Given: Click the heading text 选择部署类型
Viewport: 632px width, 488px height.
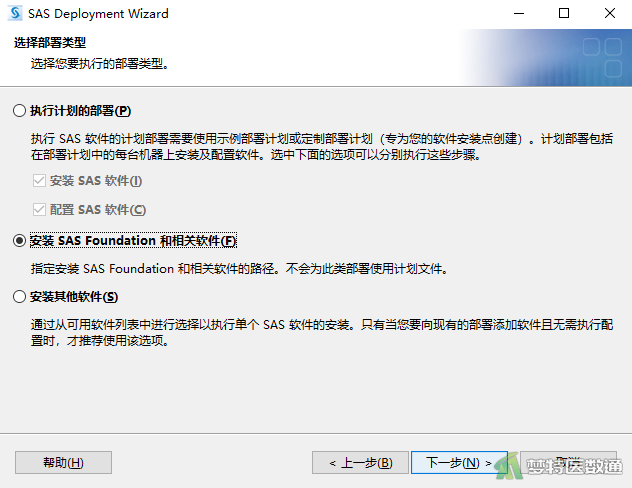Looking at the screenshot, I should tap(50, 42).
